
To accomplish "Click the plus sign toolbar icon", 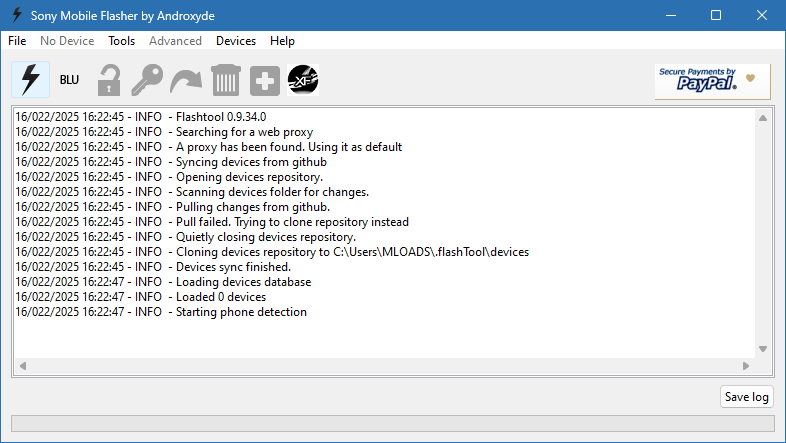I will click(x=265, y=80).
